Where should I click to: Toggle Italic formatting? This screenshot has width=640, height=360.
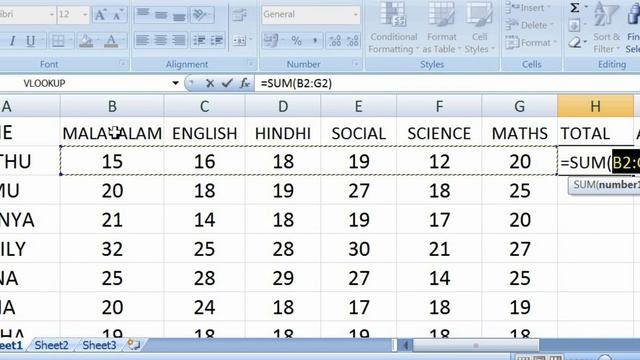click(x=12, y=41)
